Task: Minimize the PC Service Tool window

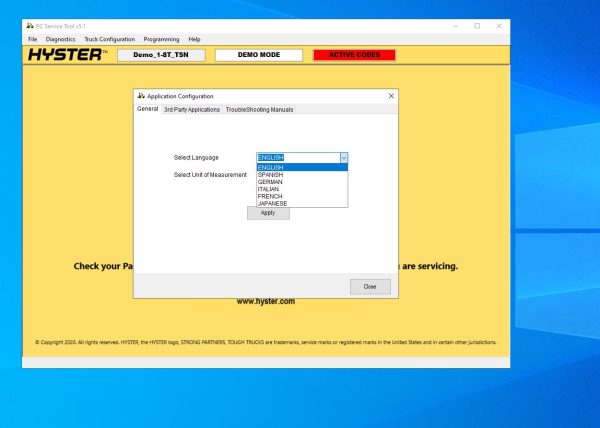Action: pyautogui.click(x=455, y=26)
